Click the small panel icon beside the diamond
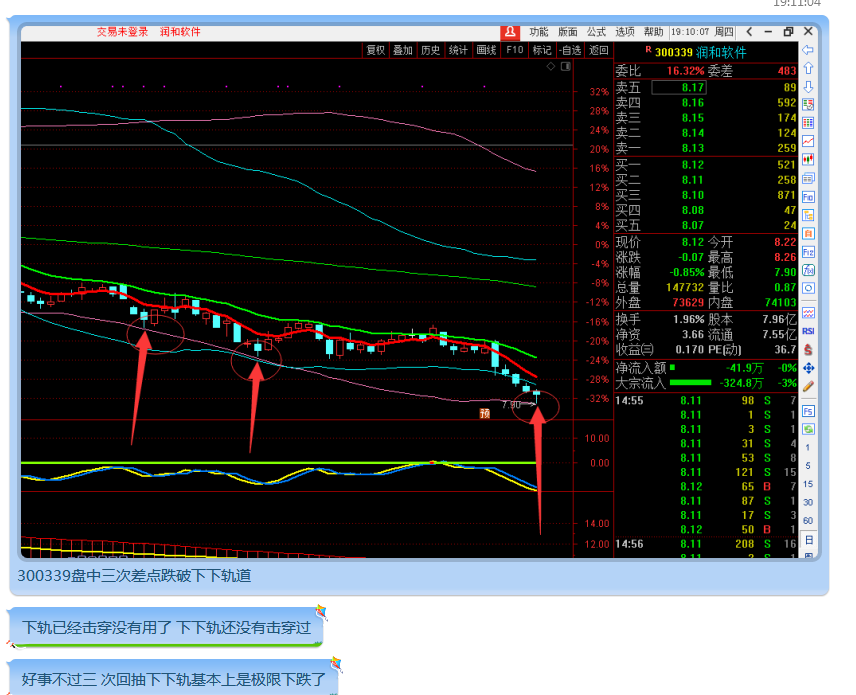The width and height of the screenshot is (856, 695). point(566,66)
